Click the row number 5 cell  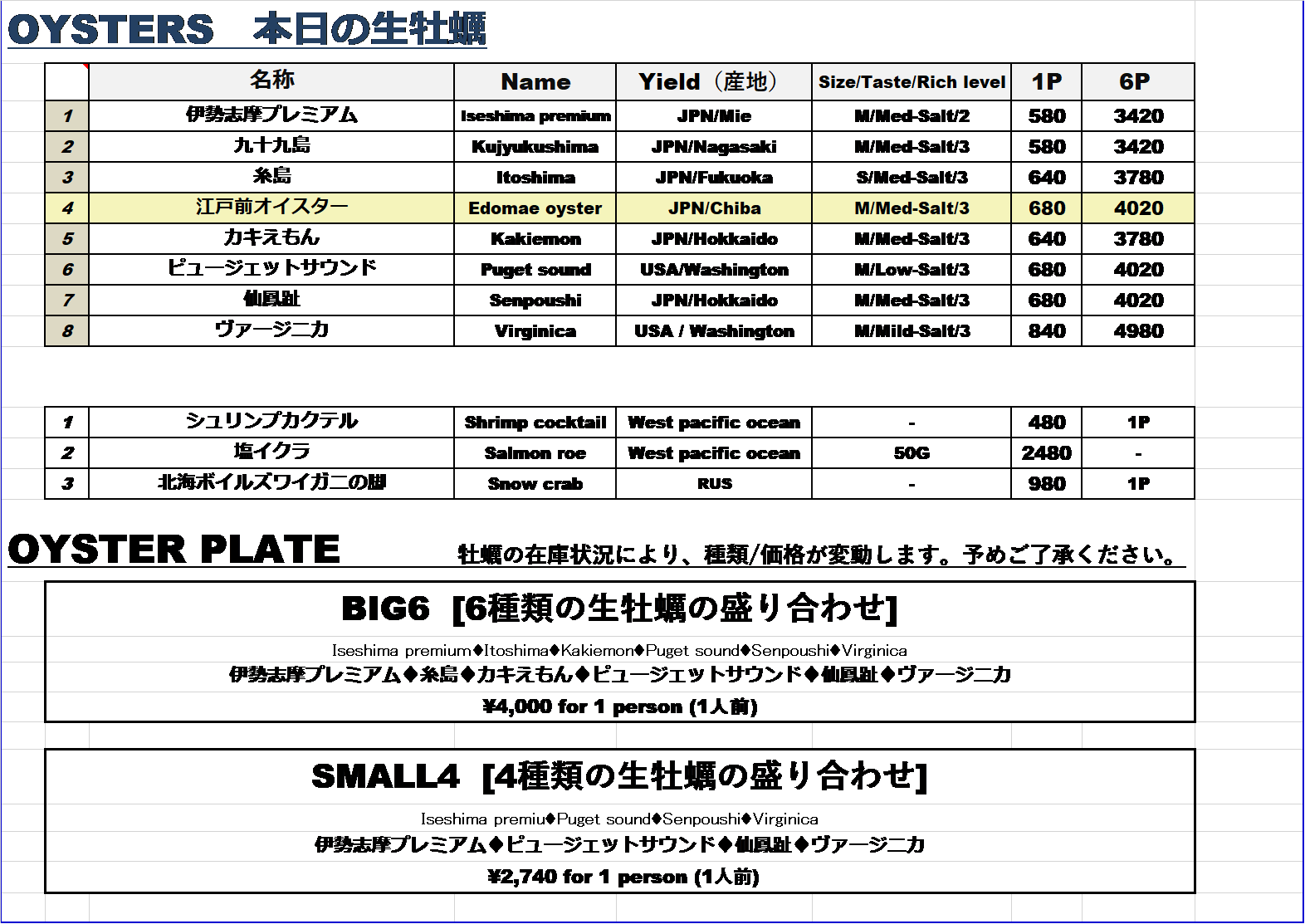(x=67, y=239)
